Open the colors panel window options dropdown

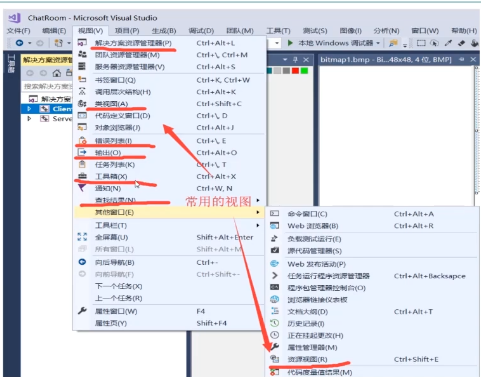point(285,59)
